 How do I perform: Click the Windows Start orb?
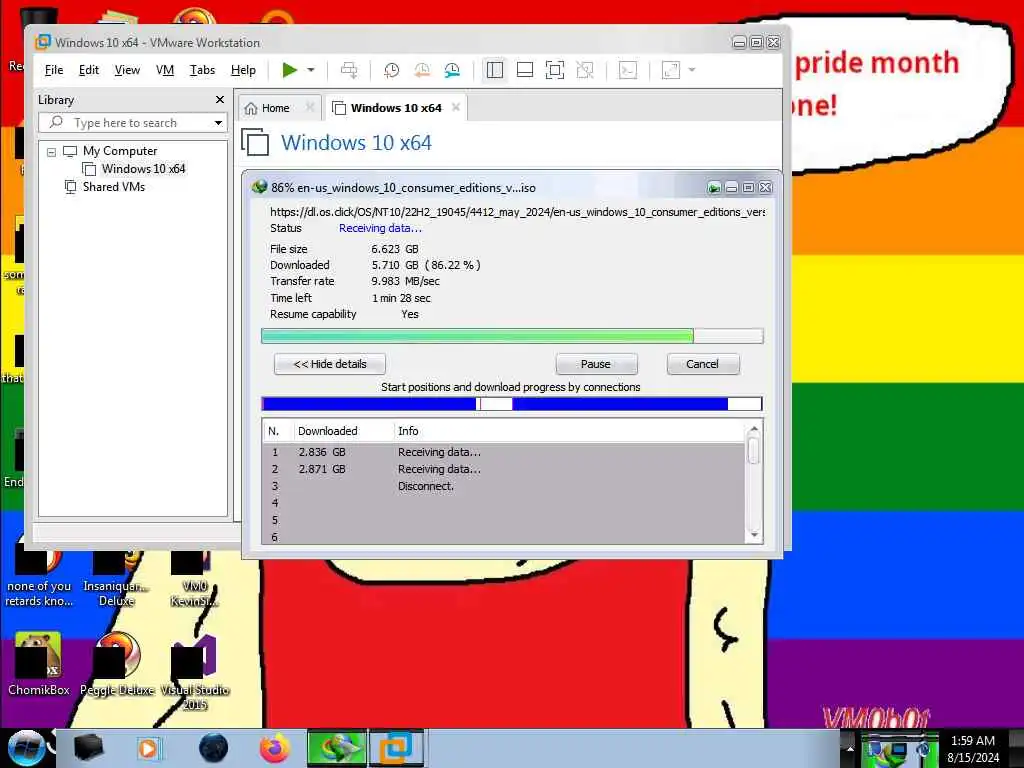point(26,748)
